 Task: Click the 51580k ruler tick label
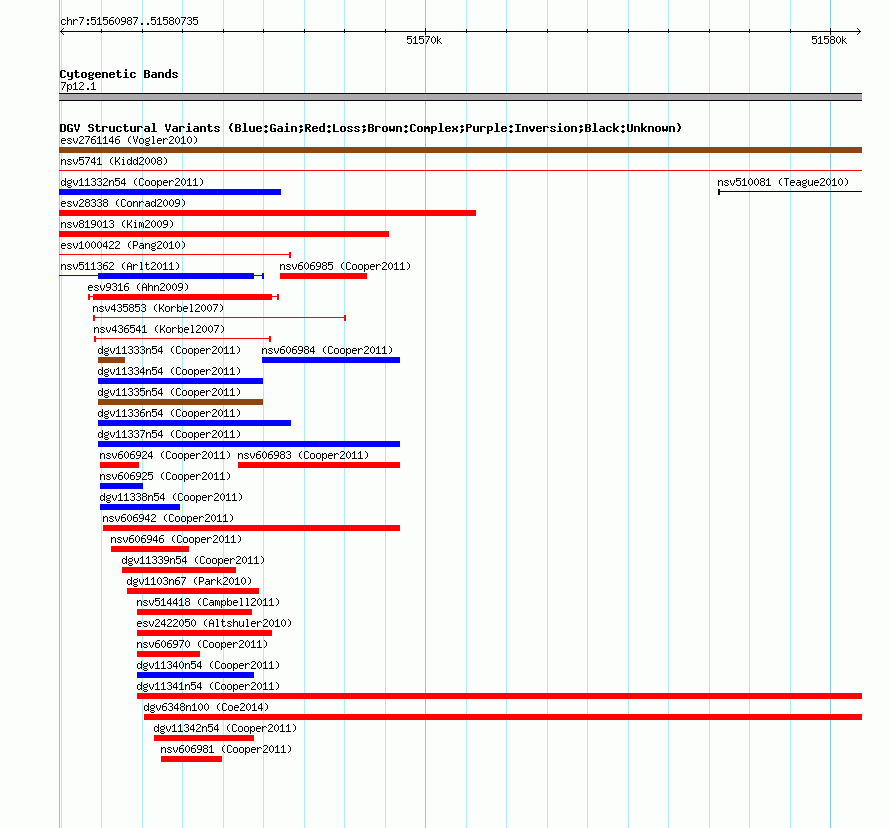829,40
